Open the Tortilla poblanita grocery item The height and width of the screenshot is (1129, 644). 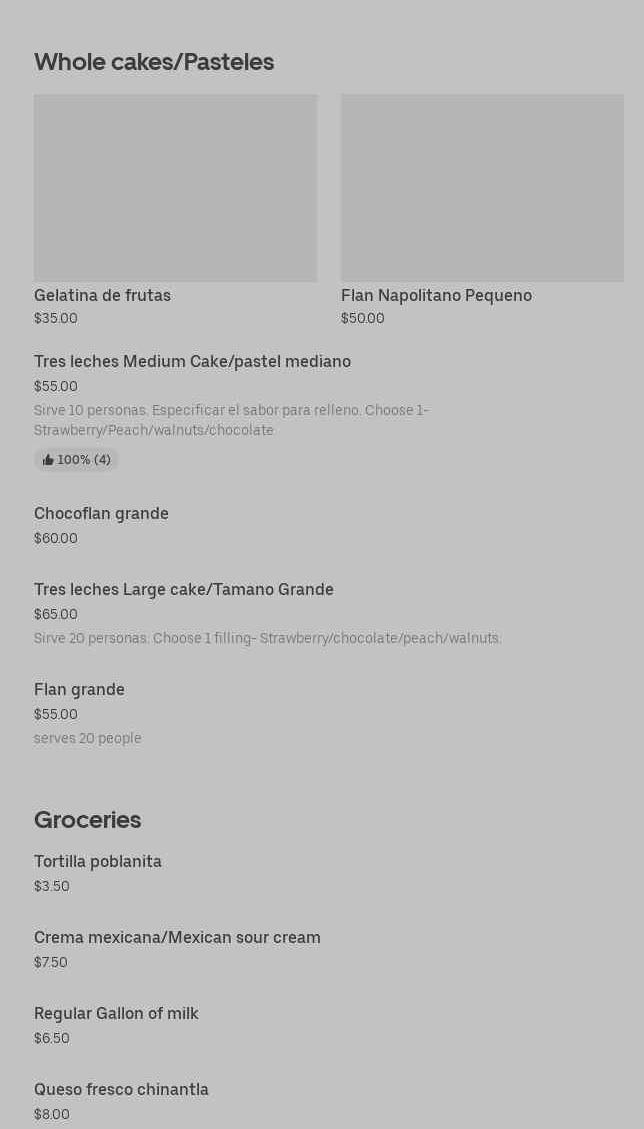[x=98, y=861]
